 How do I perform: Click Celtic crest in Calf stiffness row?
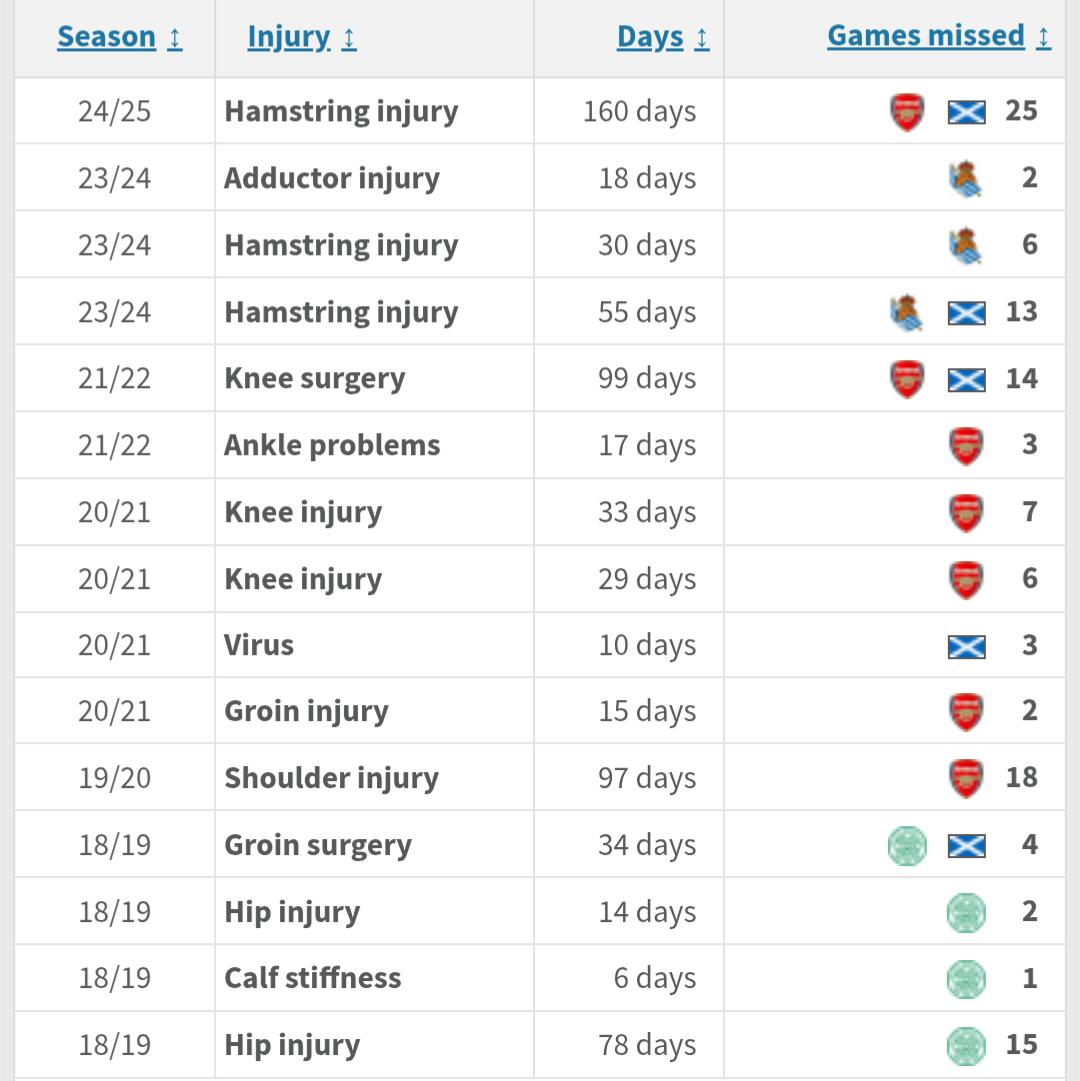click(x=966, y=979)
